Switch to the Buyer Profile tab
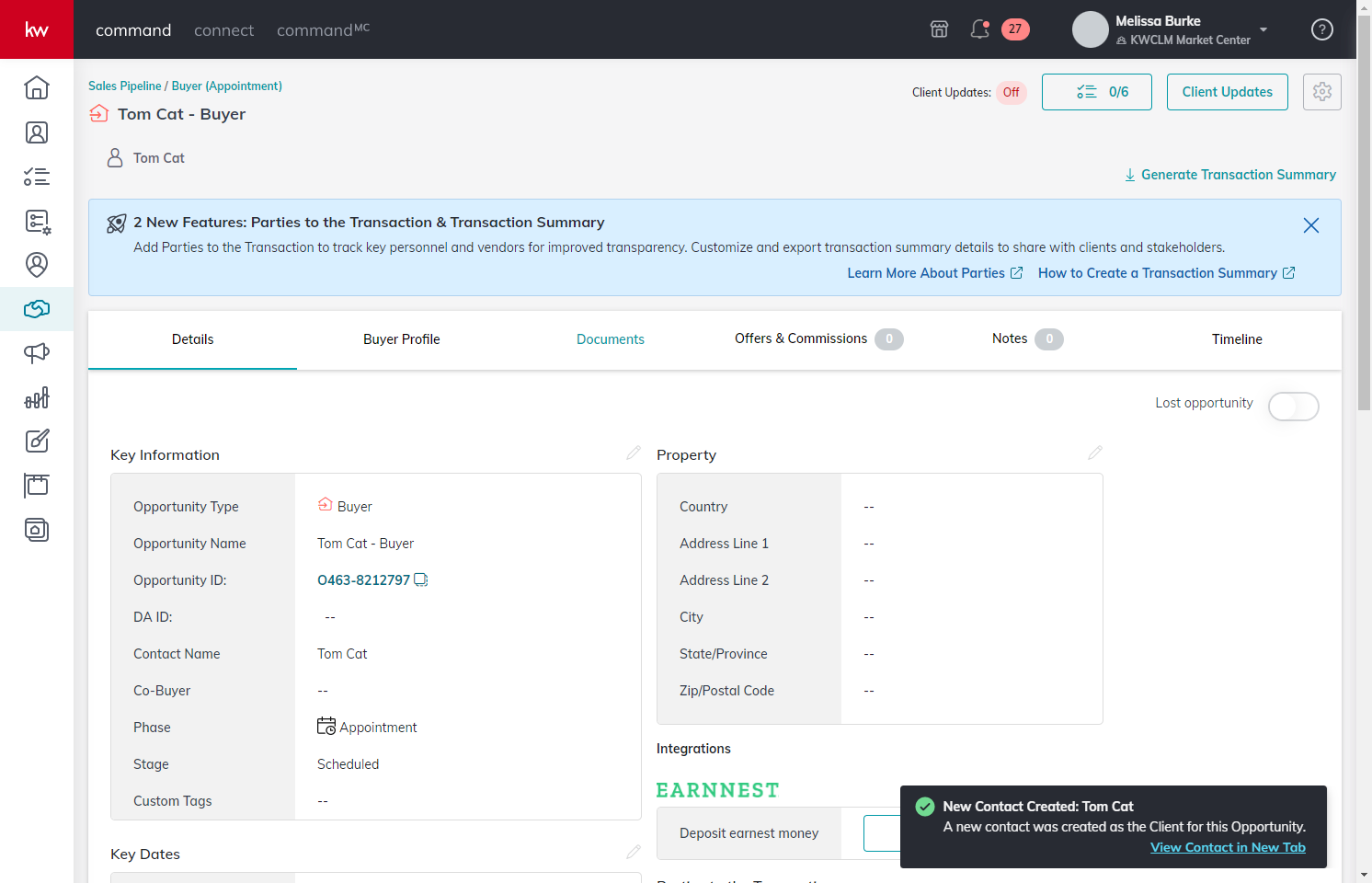 pos(402,339)
